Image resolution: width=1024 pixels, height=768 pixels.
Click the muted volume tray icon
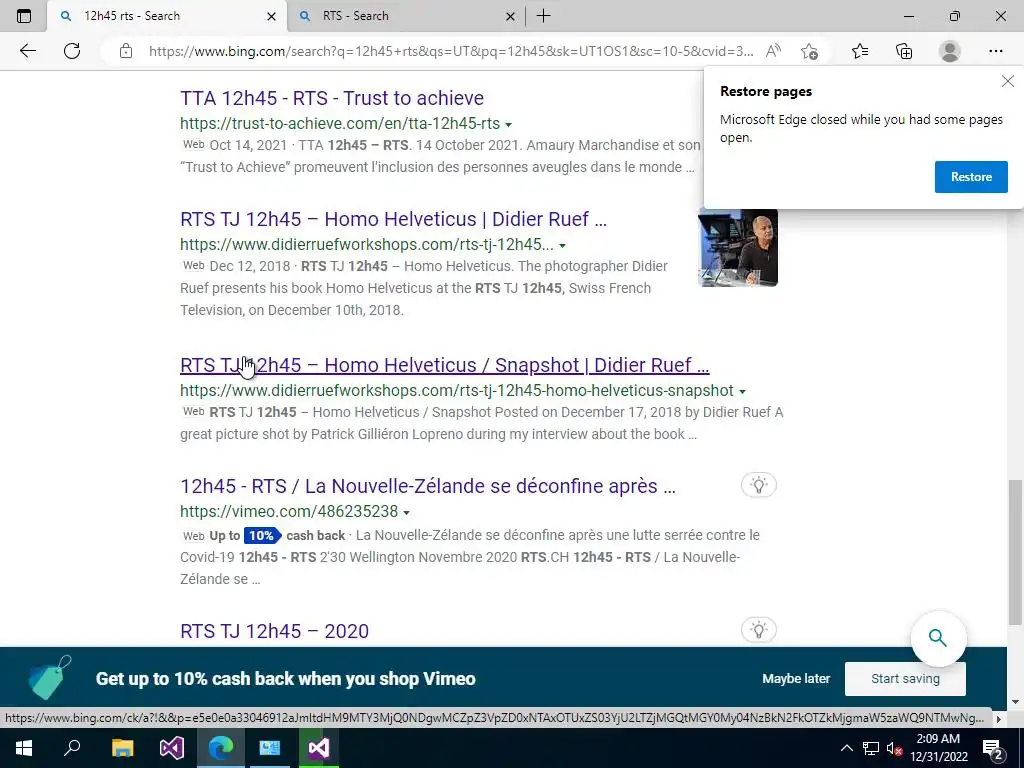(x=894, y=749)
